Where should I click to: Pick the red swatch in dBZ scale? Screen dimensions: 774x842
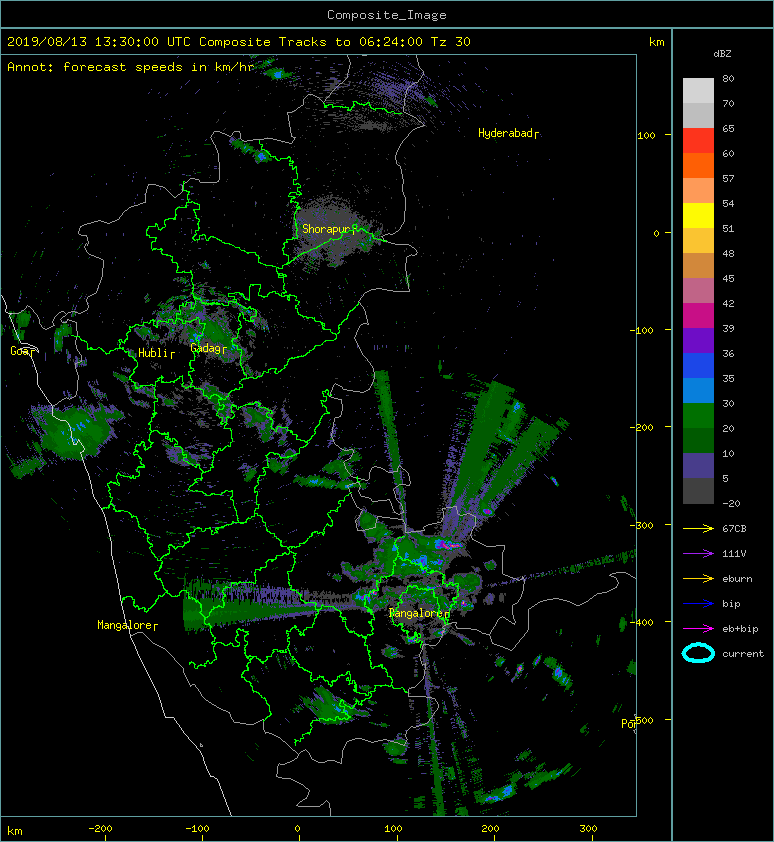click(698, 141)
